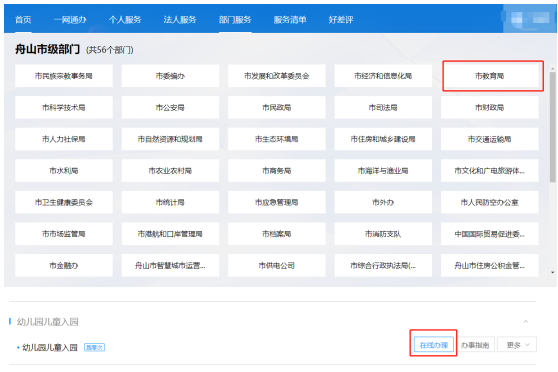Select 市金融办 department
Screen dimensions: 558x372
(x=64, y=266)
